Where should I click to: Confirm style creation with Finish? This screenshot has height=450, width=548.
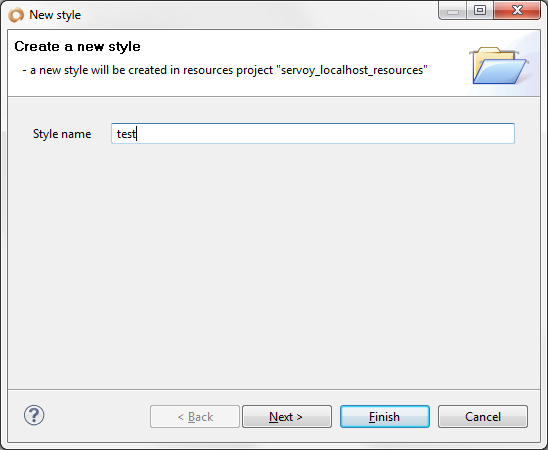385,416
